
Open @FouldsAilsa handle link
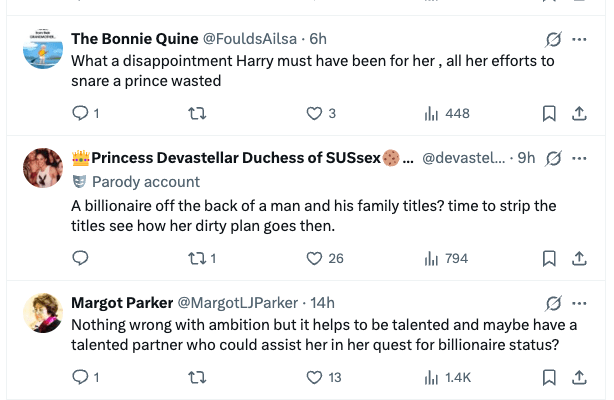coord(254,39)
